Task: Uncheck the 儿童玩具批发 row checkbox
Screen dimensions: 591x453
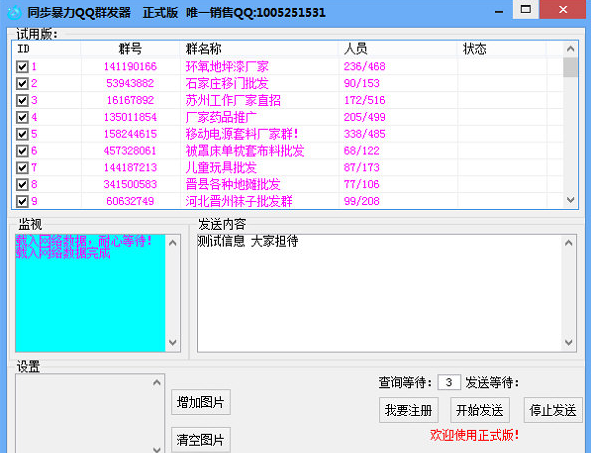Action: 22,167
